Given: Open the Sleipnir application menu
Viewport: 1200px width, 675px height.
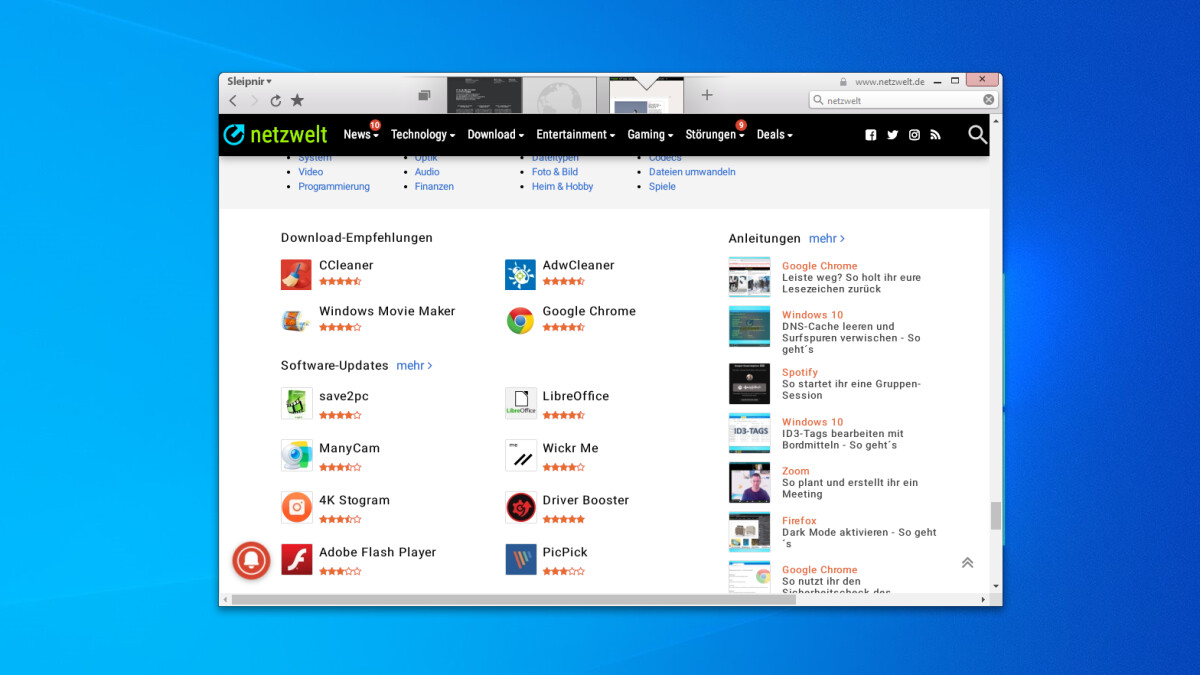Looking at the screenshot, I should click(249, 81).
